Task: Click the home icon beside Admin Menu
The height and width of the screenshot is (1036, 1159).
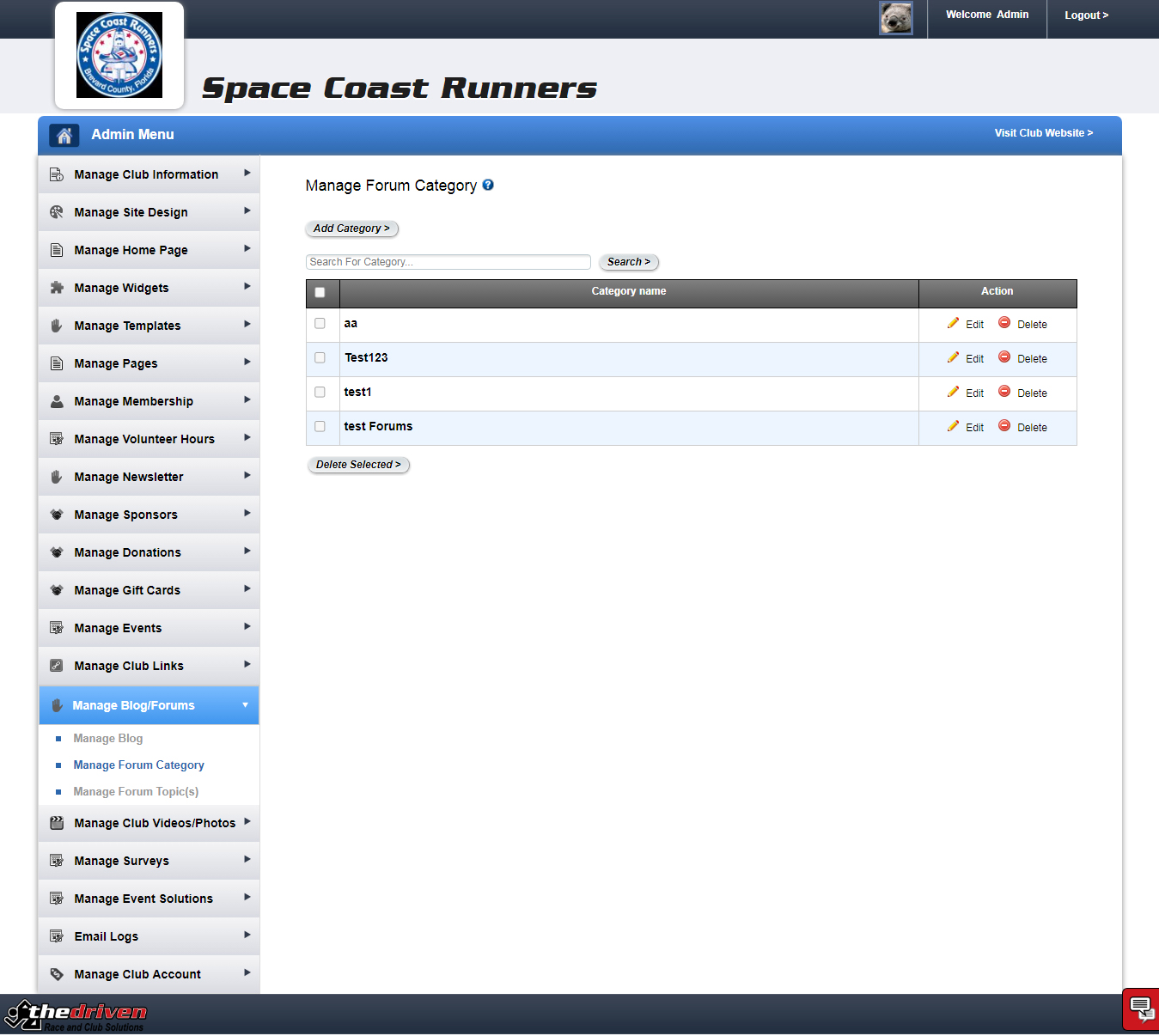Action: [x=64, y=135]
